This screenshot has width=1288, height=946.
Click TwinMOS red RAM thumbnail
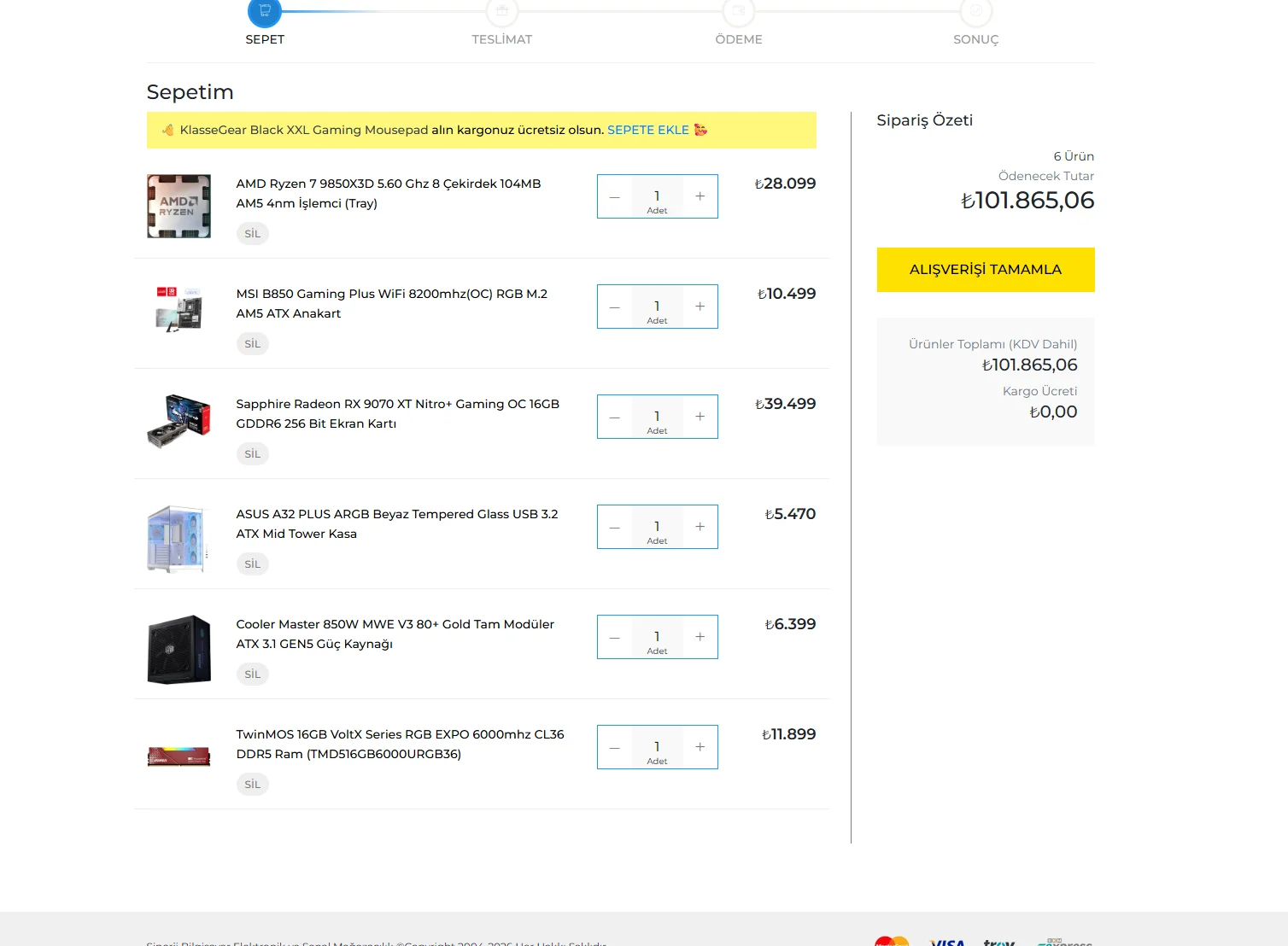pyautogui.click(x=179, y=756)
